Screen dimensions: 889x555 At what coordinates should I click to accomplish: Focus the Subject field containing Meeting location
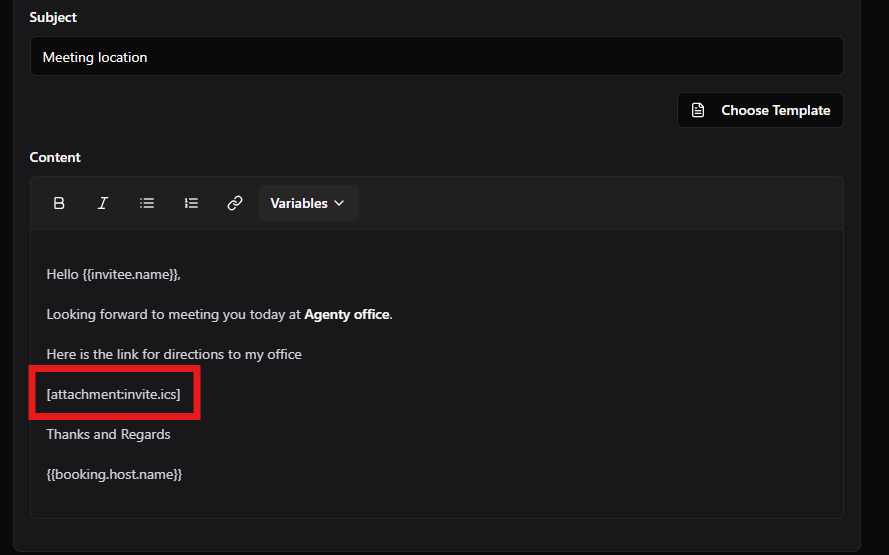(x=436, y=57)
